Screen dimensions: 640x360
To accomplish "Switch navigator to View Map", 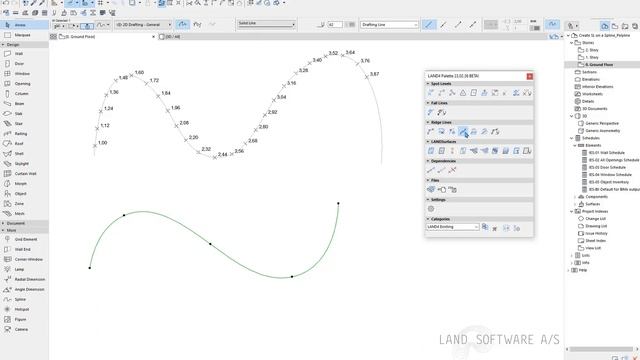I will [615, 26].
